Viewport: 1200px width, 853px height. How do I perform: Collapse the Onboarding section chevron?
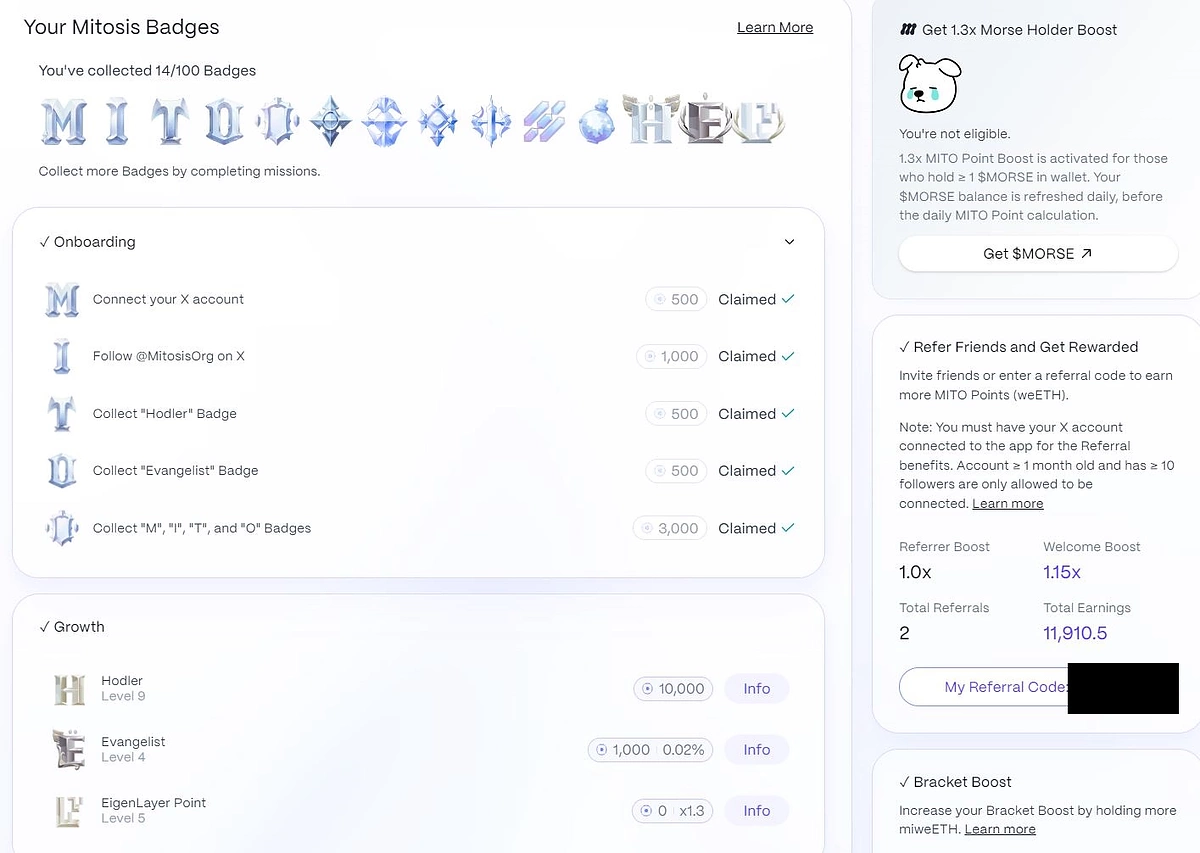[x=789, y=242]
